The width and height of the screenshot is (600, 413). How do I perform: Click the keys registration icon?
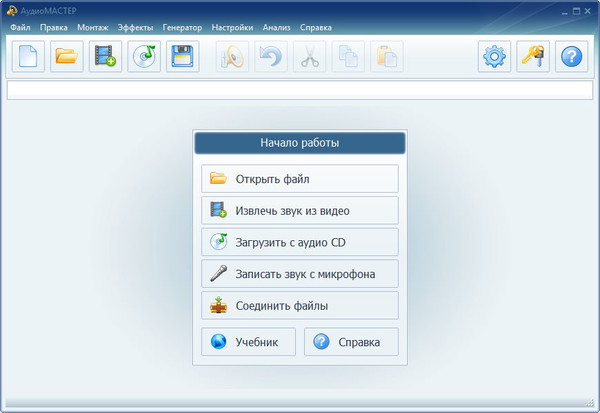pyautogui.click(x=533, y=57)
